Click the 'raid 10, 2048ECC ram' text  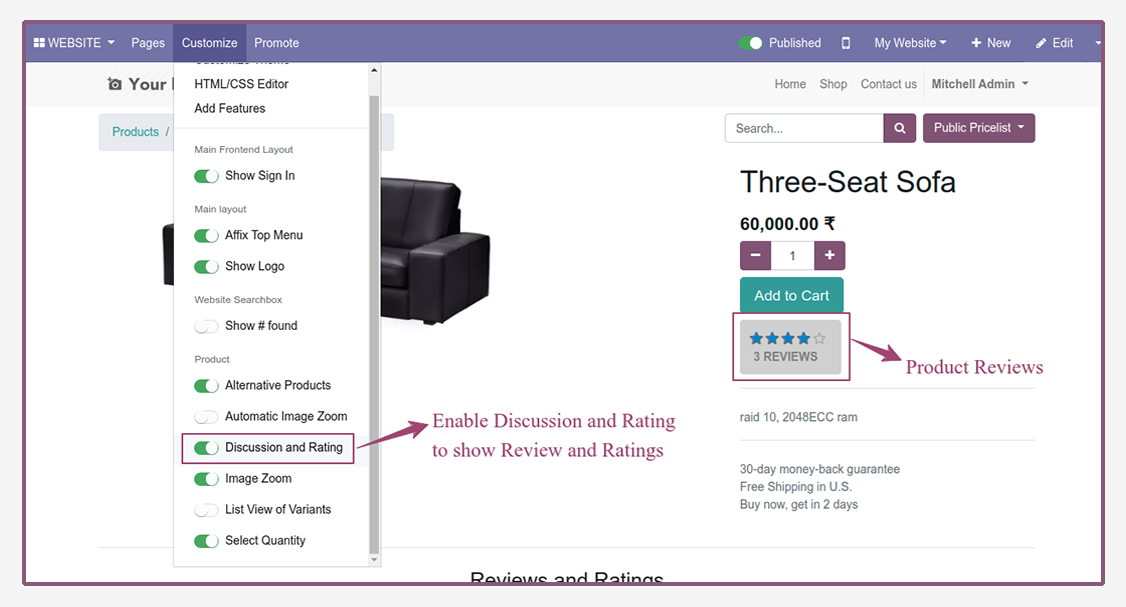(799, 417)
